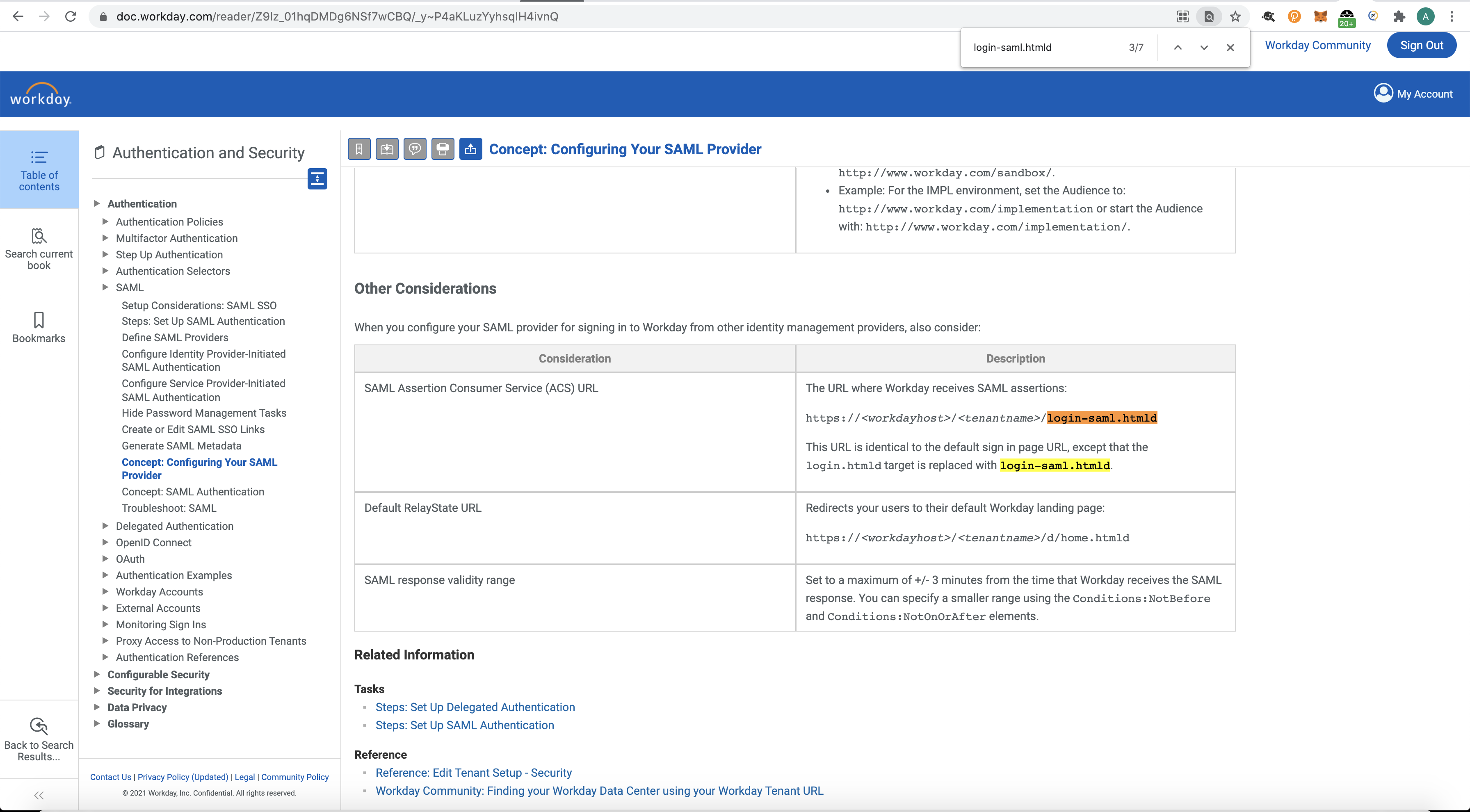Open Troubleshoot: SAML in the contents
The image size is (1470, 812).
click(x=169, y=508)
